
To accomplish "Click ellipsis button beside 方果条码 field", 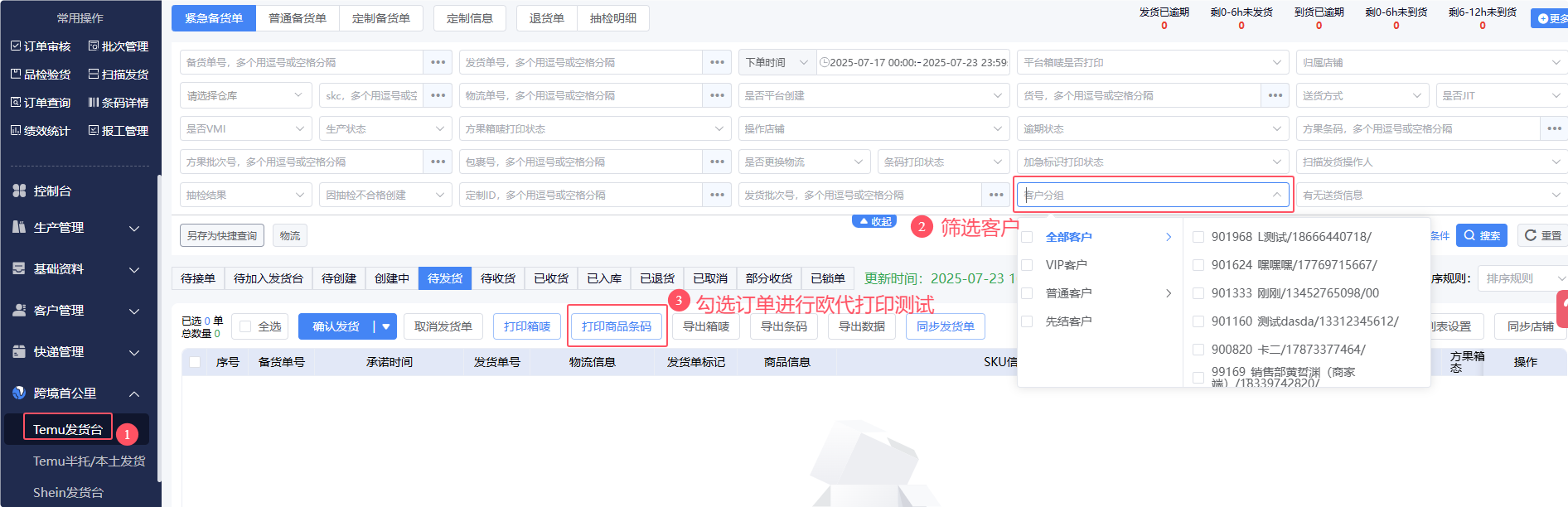I will pos(1554,128).
